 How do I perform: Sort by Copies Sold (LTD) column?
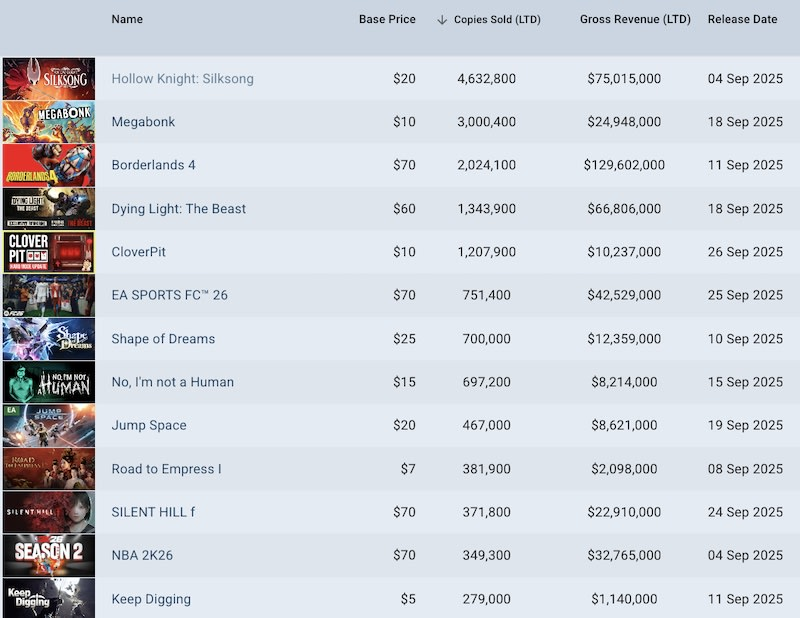(x=497, y=20)
